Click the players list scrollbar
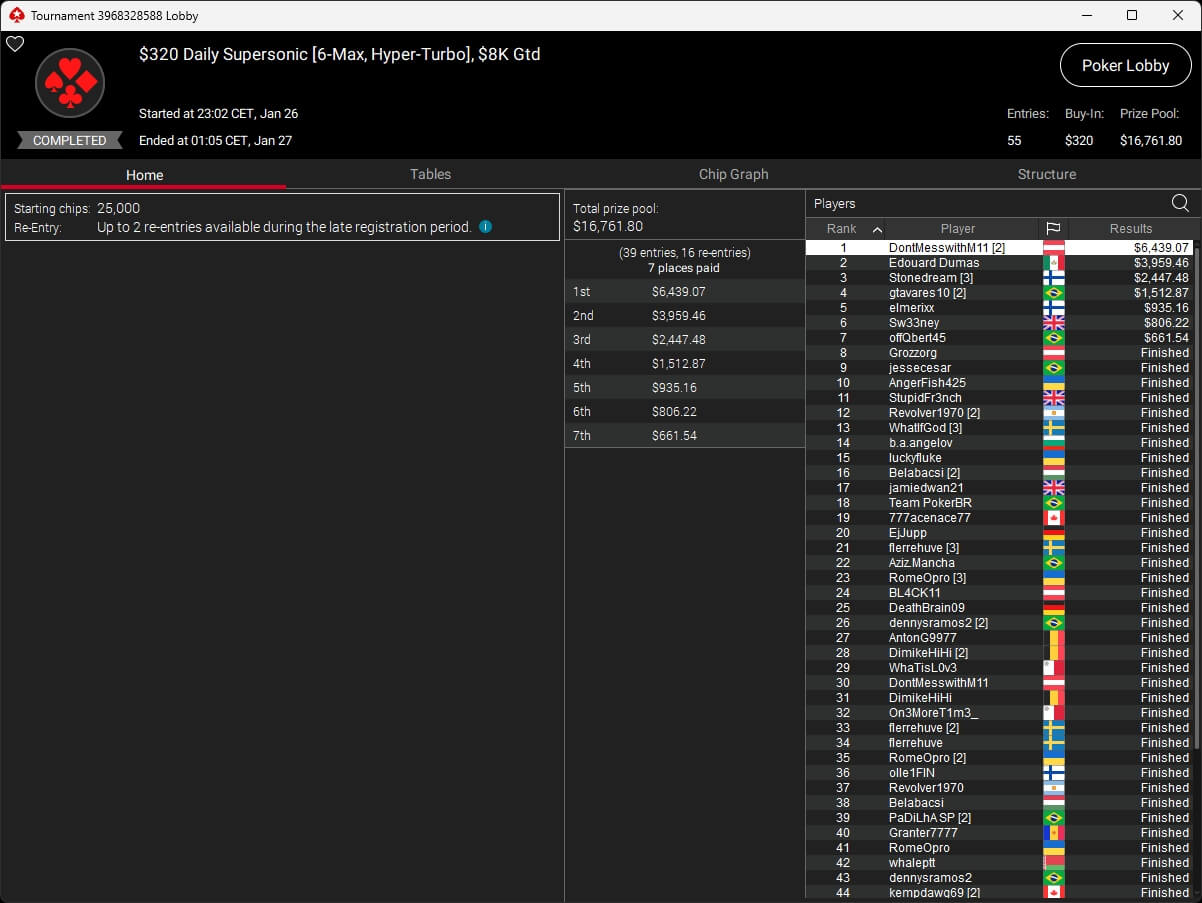1202x903 pixels. pos(1195,500)
